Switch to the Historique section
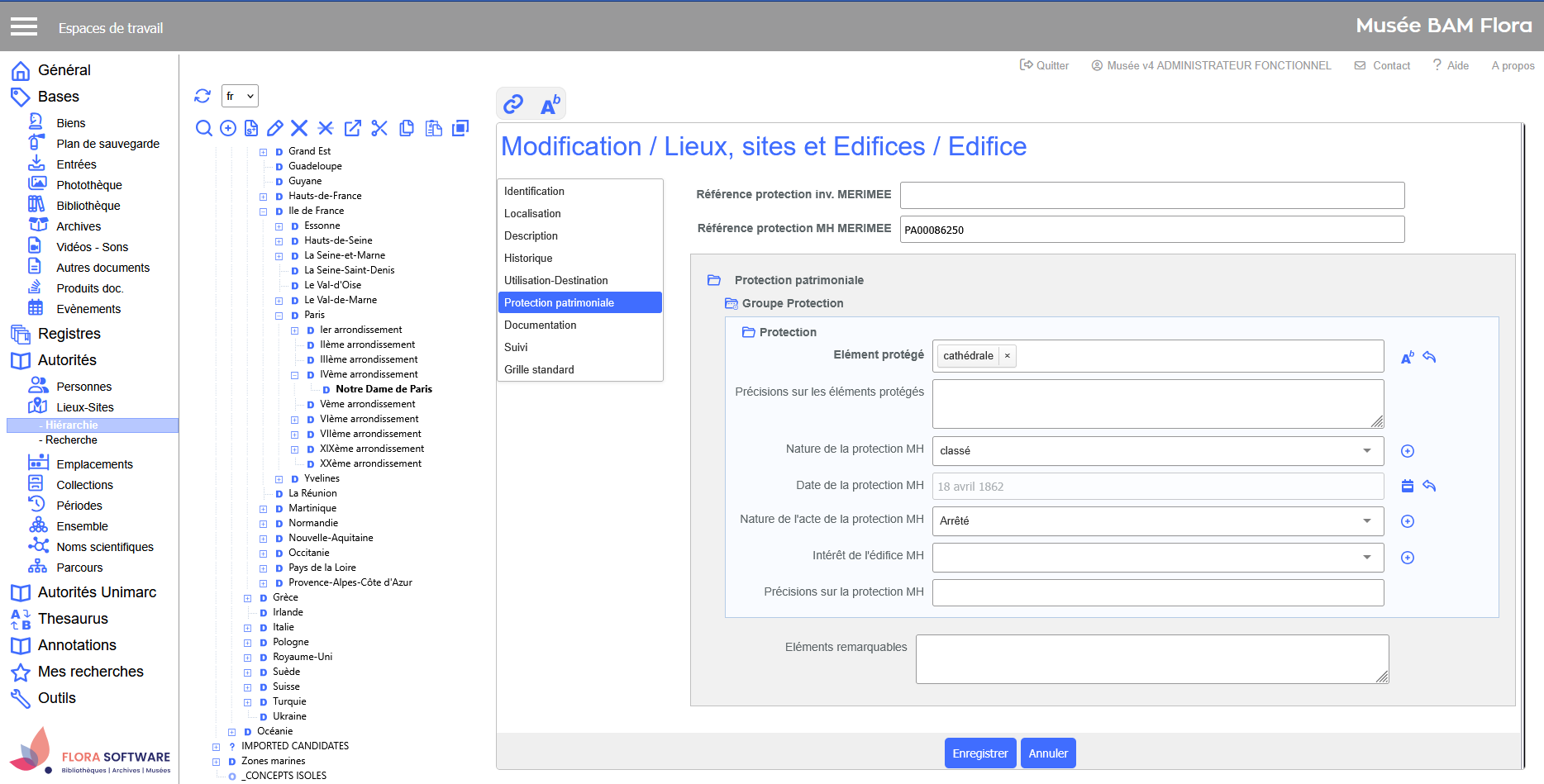The width and height of the screenshot is (1544, 784). 528,258
